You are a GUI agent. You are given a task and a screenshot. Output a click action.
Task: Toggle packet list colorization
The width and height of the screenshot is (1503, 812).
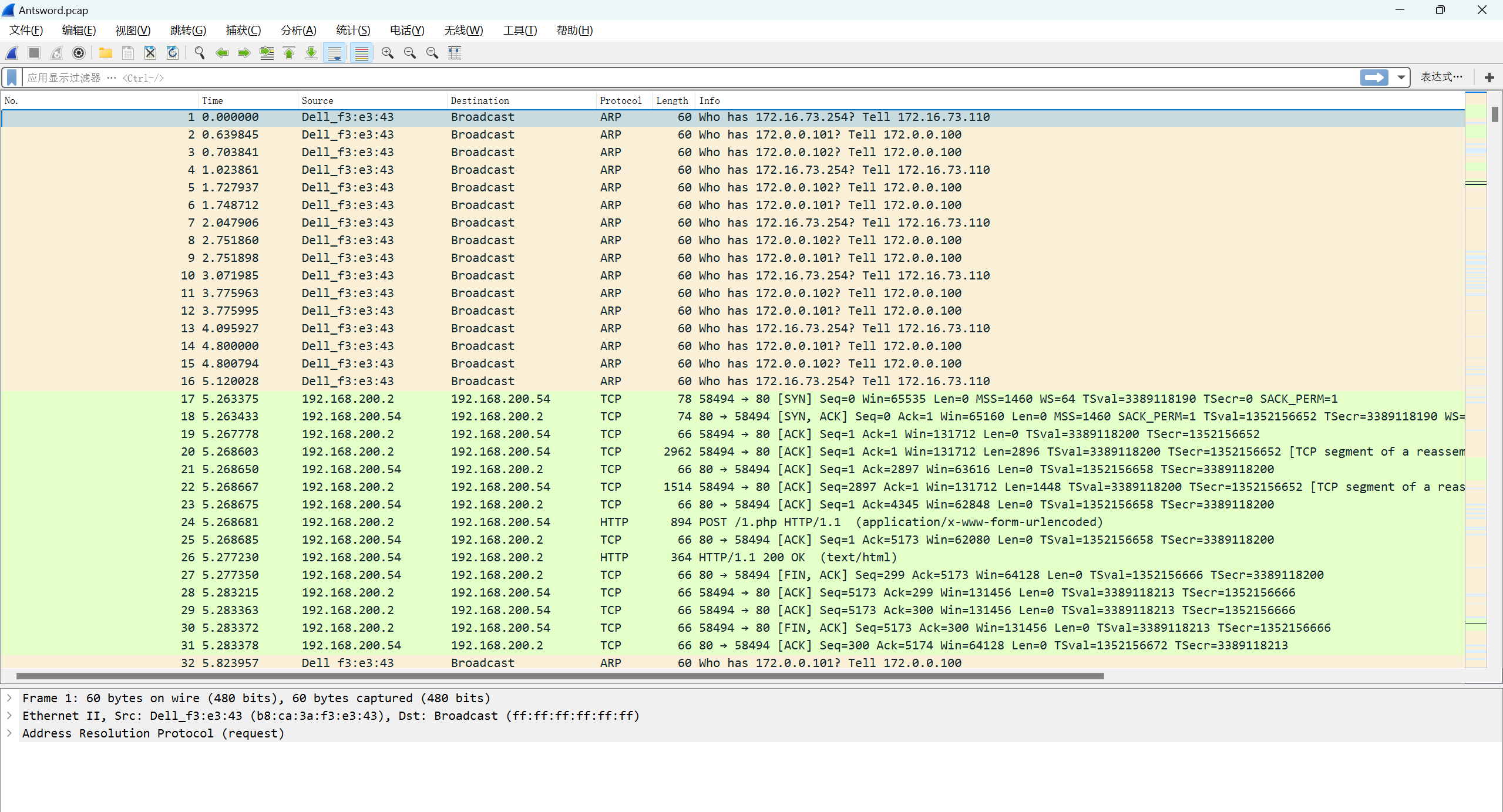pos(362,53)
